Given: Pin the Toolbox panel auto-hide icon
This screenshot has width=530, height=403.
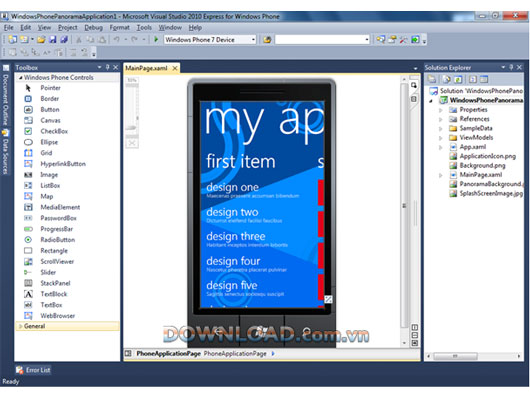Looking at the screenshot, I should [107, 68].
